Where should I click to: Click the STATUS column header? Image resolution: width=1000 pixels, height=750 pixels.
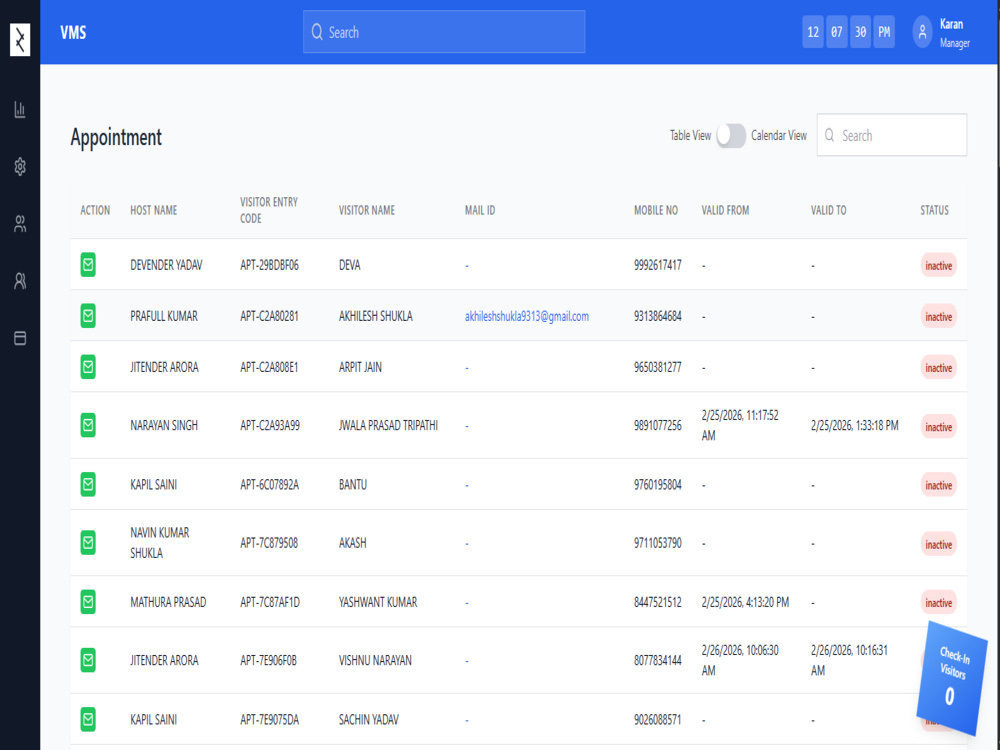[934, 210]
